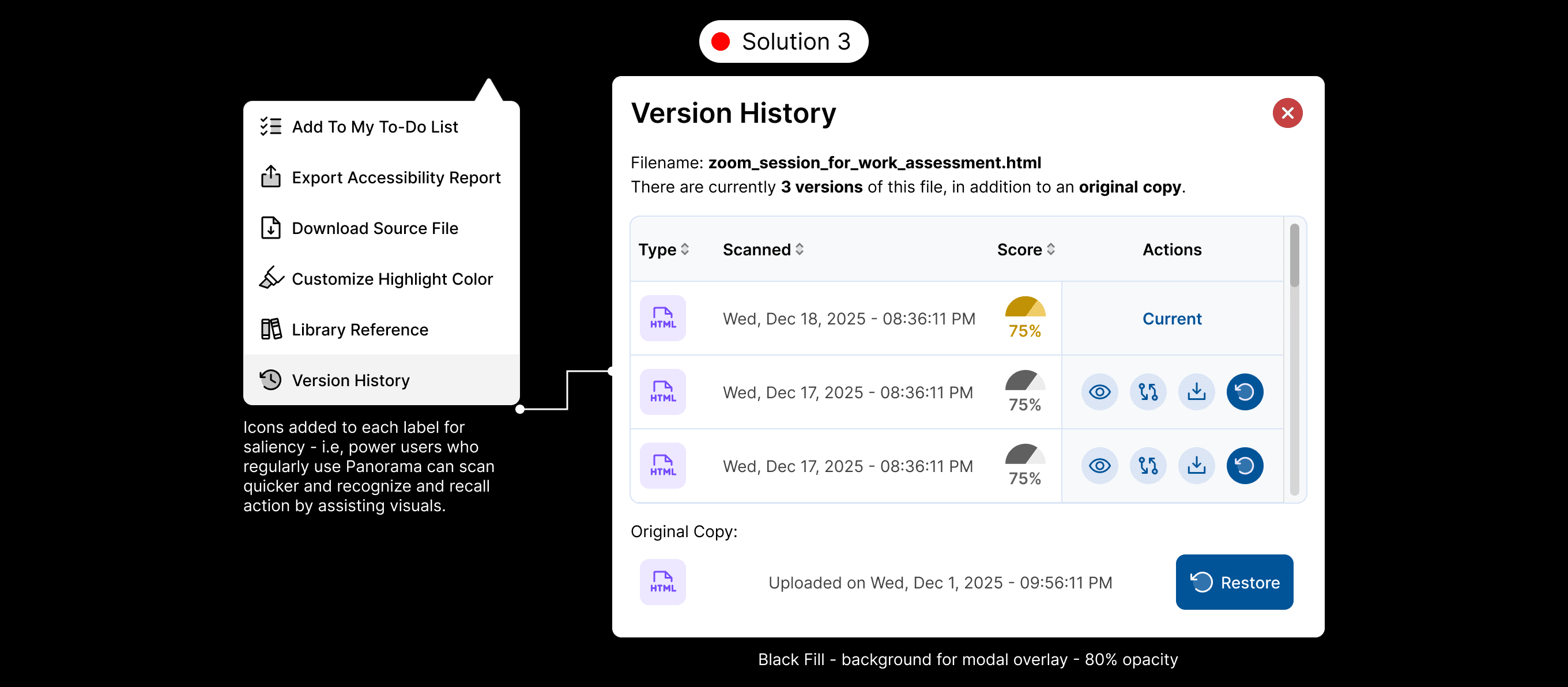Click restore circular icon in second row
Viewport: 1568px width, 687px height.
[1244, 392]
